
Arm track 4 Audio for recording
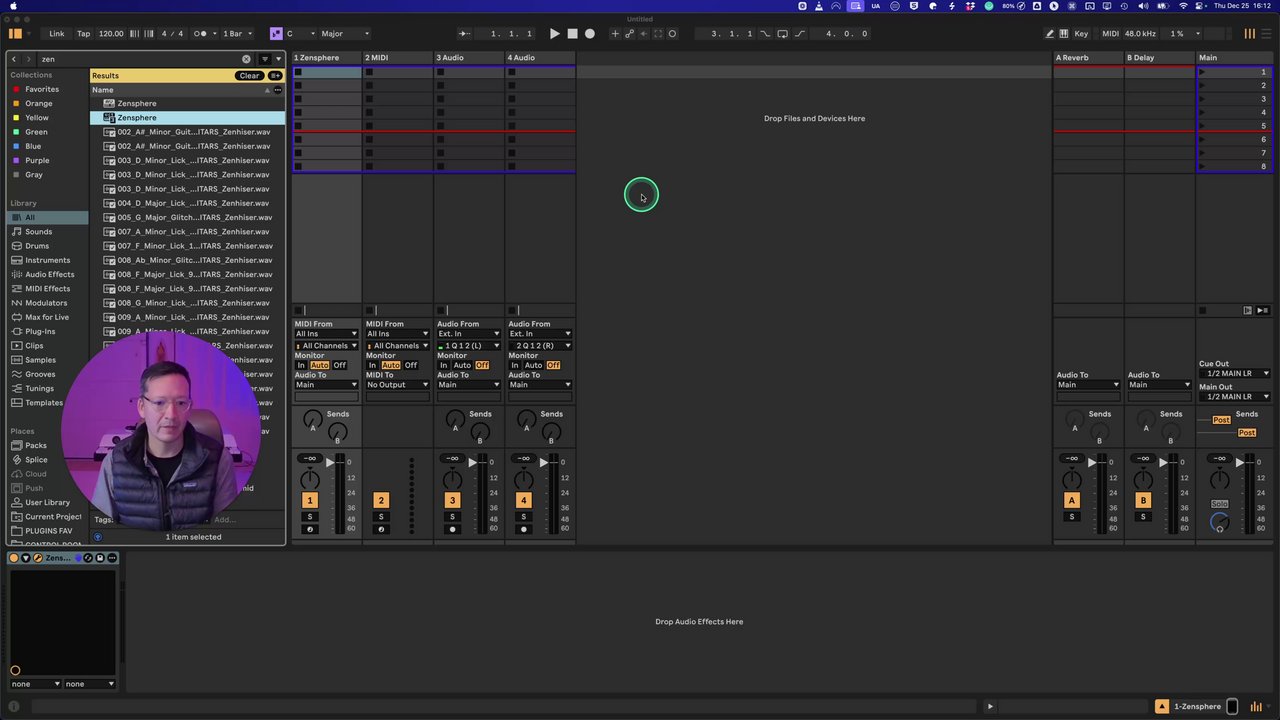523,529
